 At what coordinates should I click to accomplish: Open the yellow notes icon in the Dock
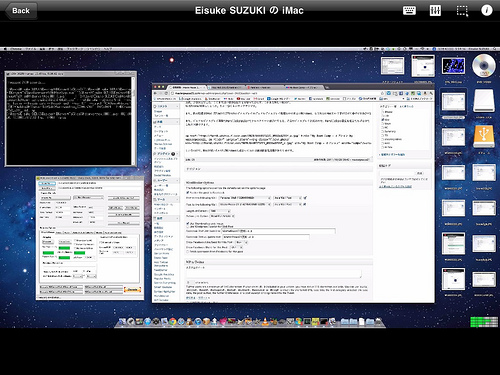click(x=315, y=321)
